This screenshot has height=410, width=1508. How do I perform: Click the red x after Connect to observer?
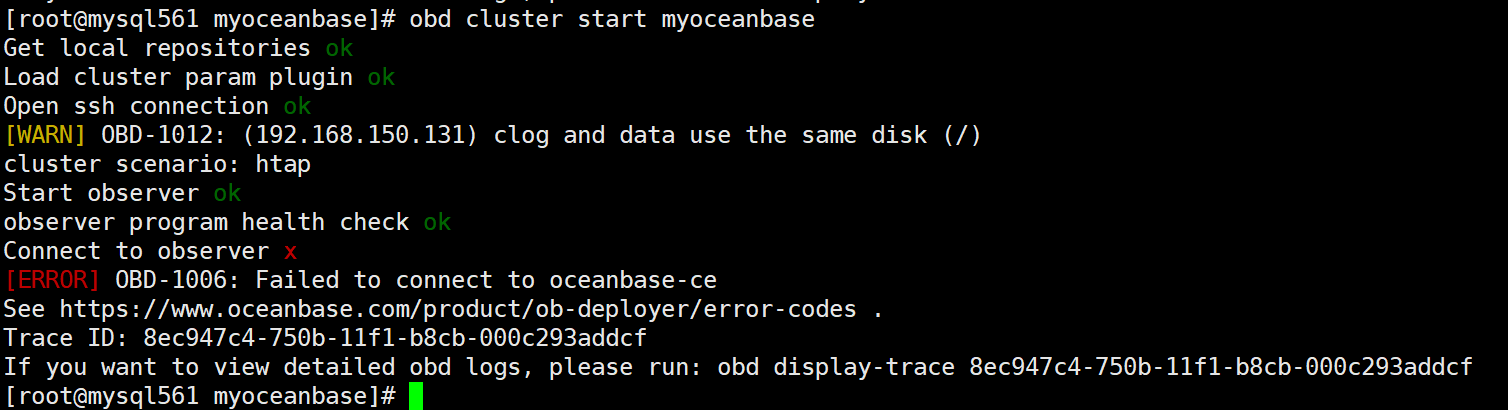click(290, 251)
